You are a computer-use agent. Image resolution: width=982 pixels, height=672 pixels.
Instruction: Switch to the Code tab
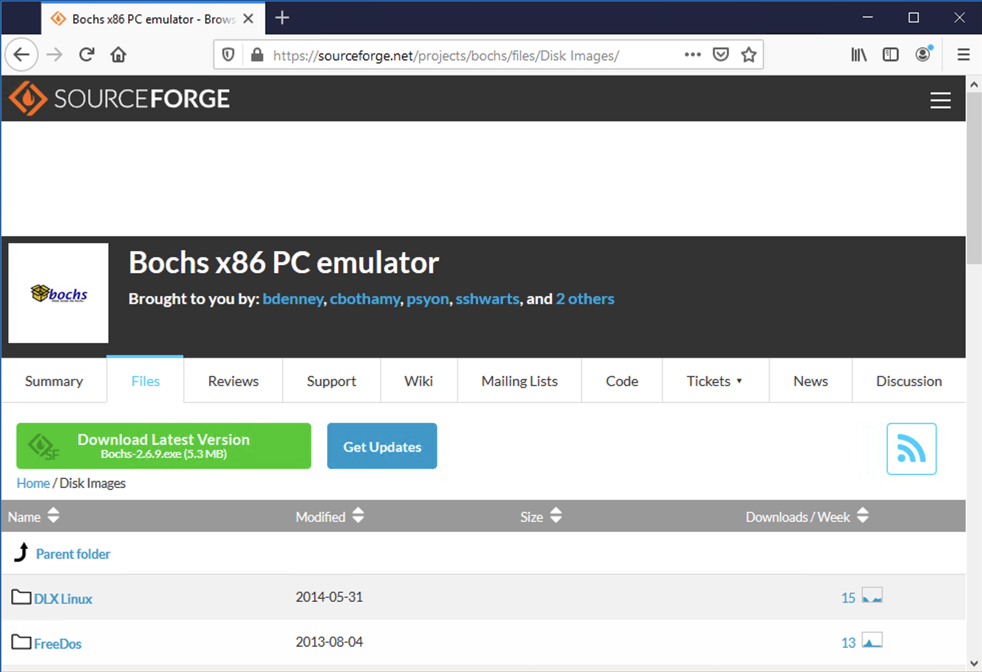(x=622, y=381)
